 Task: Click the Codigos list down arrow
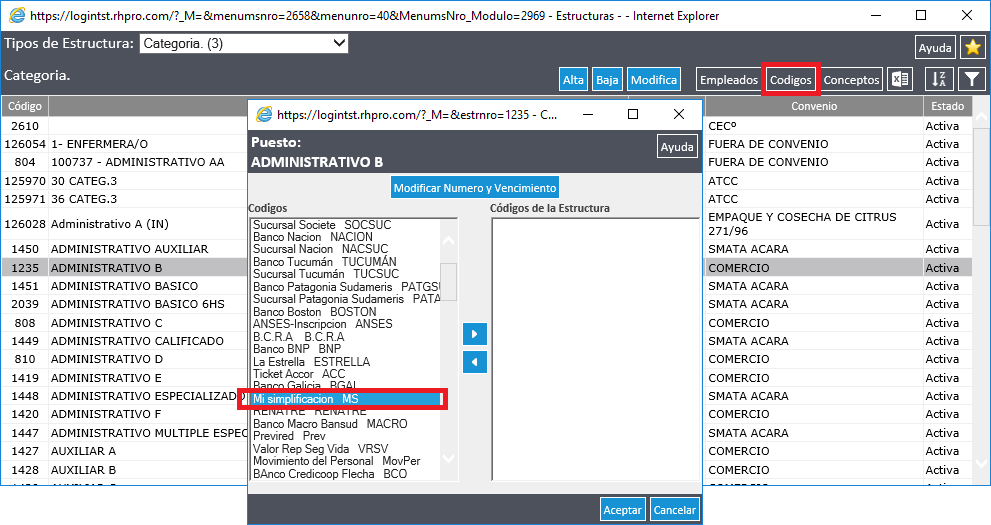(448, 459)
